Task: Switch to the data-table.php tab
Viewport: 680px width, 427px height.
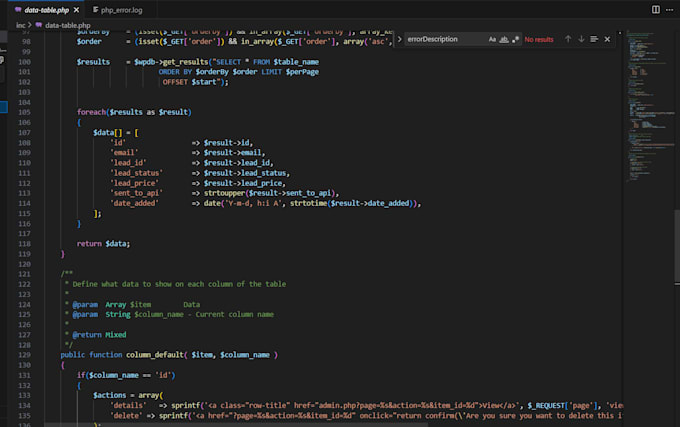Action: pos(46,10)
